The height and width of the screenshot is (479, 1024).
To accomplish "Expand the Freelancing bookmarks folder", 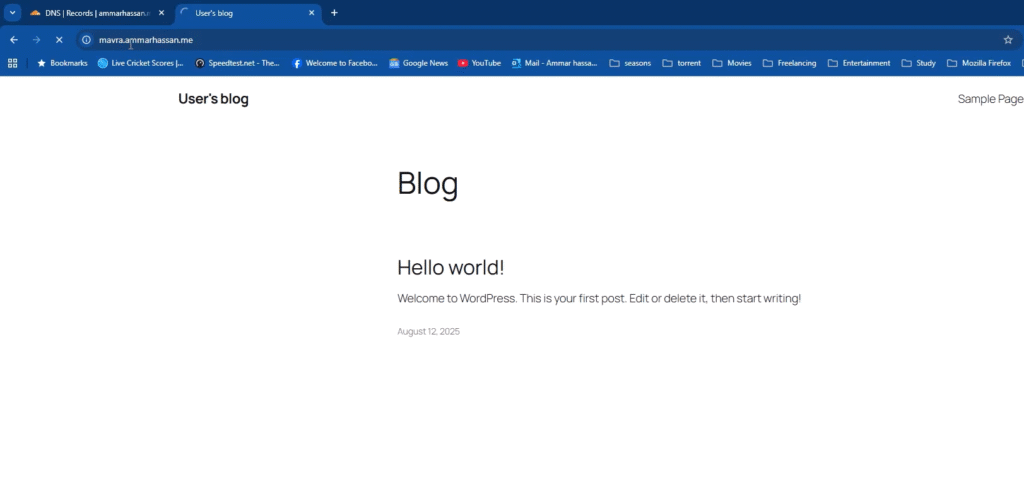I will click(x=789, y=63).
